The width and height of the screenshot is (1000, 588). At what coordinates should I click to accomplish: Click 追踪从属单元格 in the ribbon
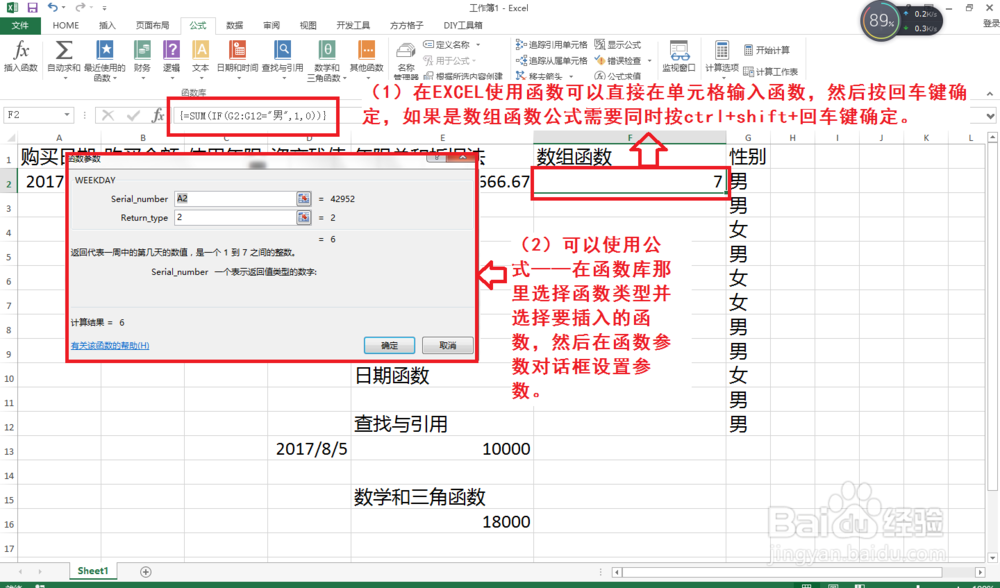tap(552, 61)
